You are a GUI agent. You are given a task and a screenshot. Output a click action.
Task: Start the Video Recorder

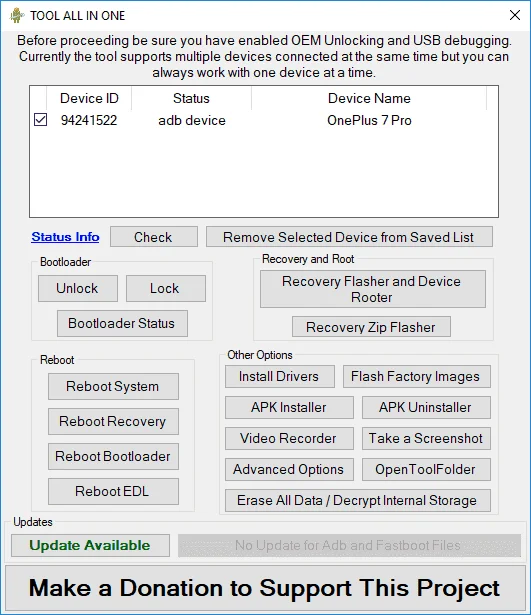tap(289, 438)
